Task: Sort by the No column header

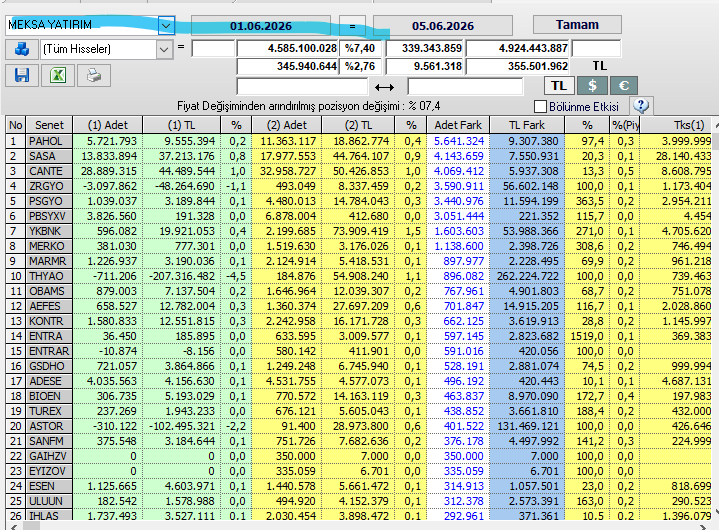Action: point(16,125)
